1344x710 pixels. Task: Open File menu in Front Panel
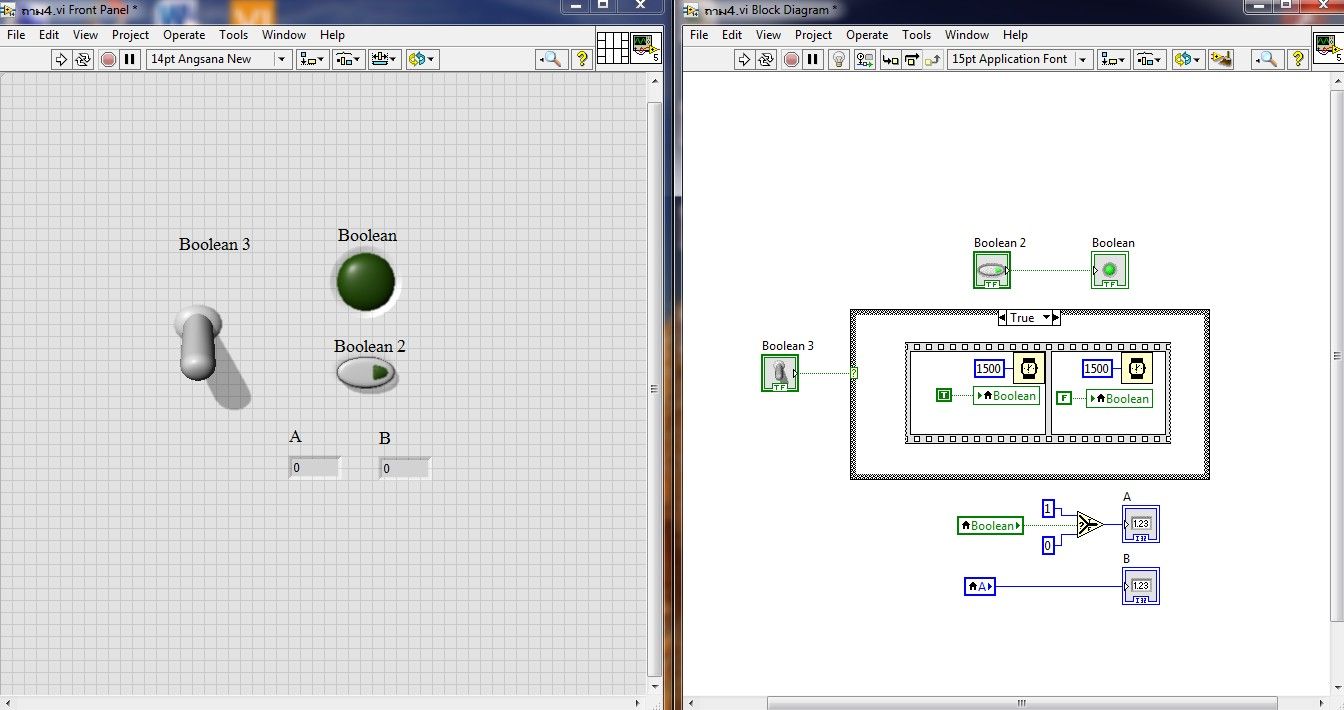click(x=16, y=34)
